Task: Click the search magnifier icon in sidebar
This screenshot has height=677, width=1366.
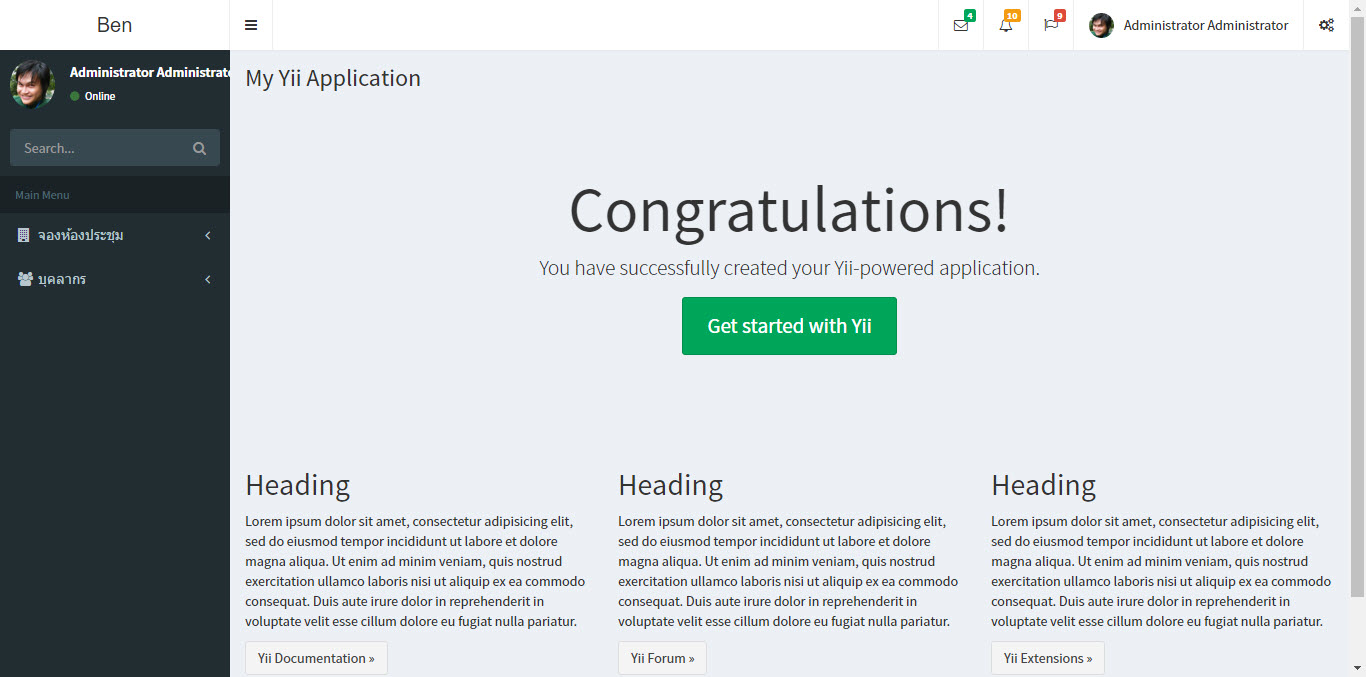Action: [200, 148]
